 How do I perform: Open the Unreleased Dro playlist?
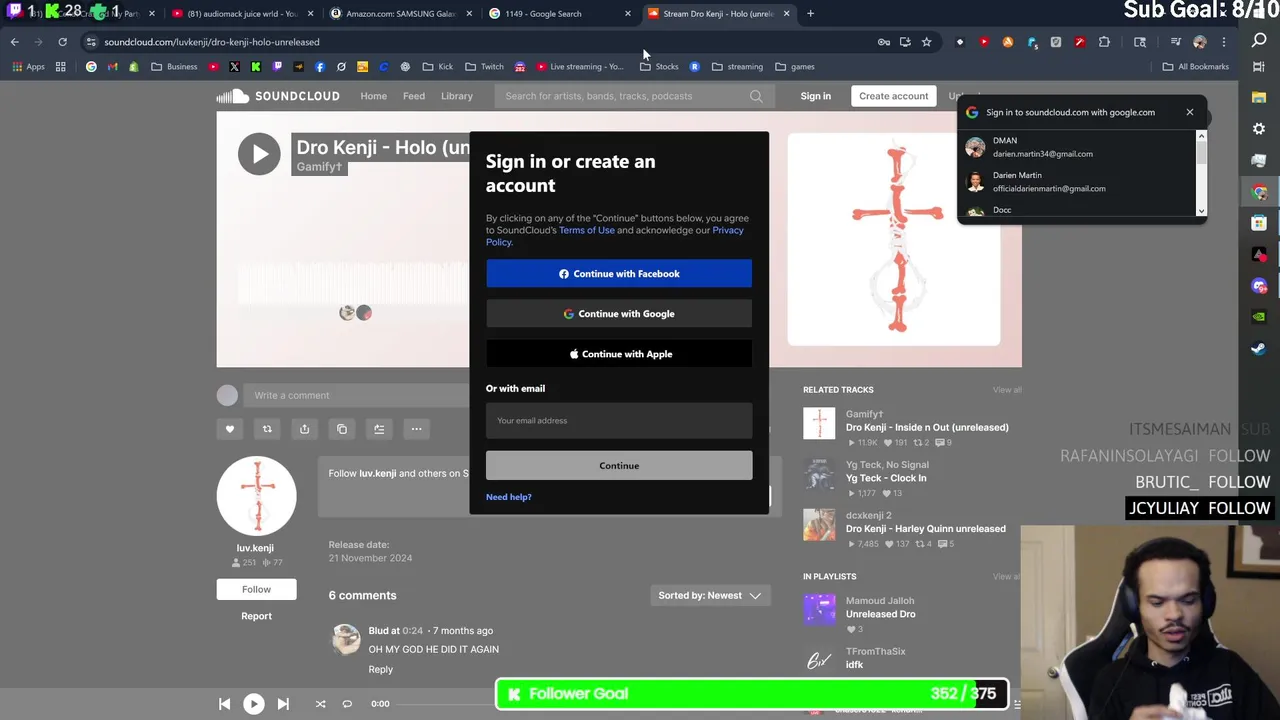880,614
